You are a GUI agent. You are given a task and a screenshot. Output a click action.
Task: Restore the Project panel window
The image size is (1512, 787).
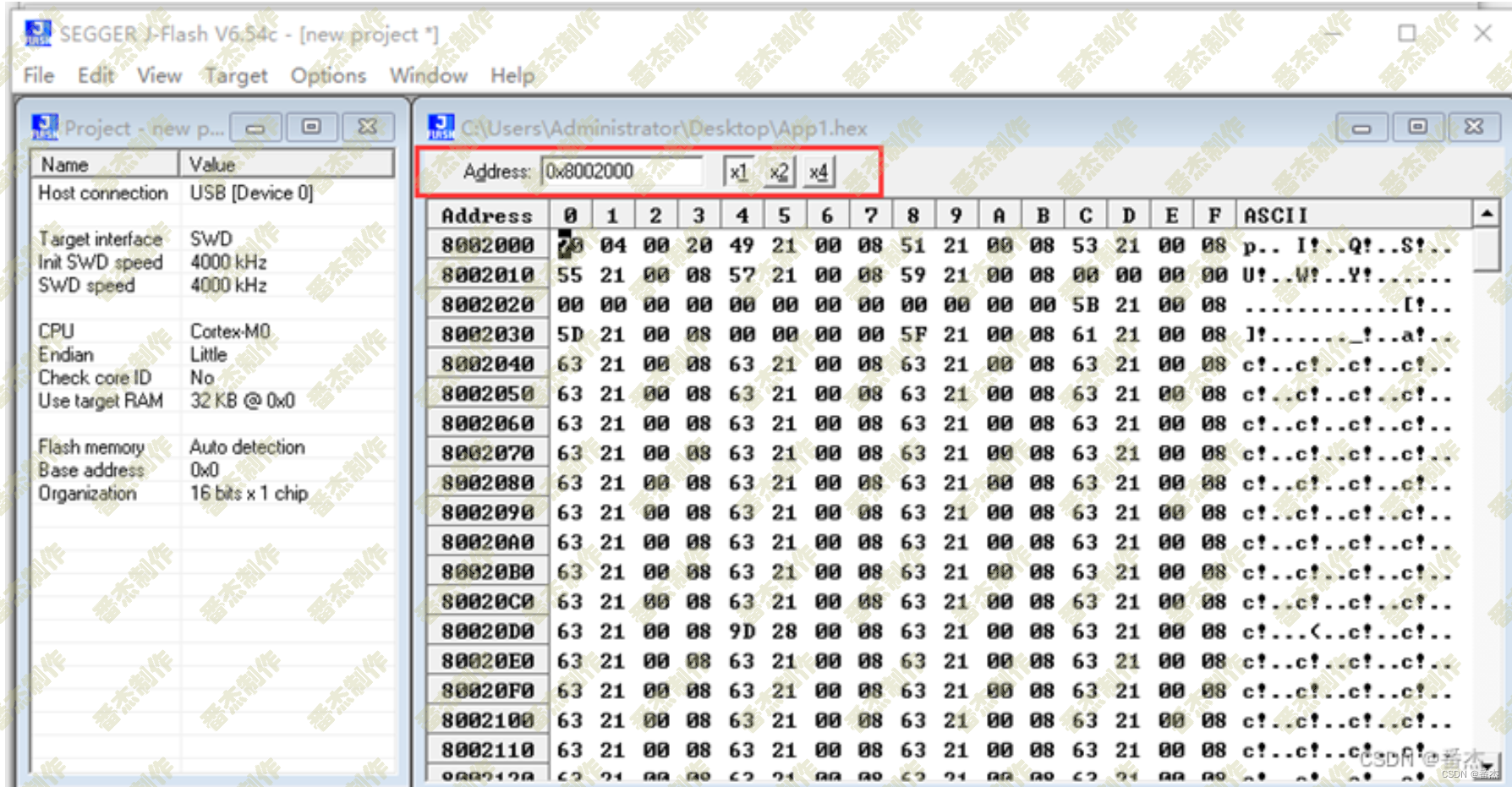click(x=312, y=128)
